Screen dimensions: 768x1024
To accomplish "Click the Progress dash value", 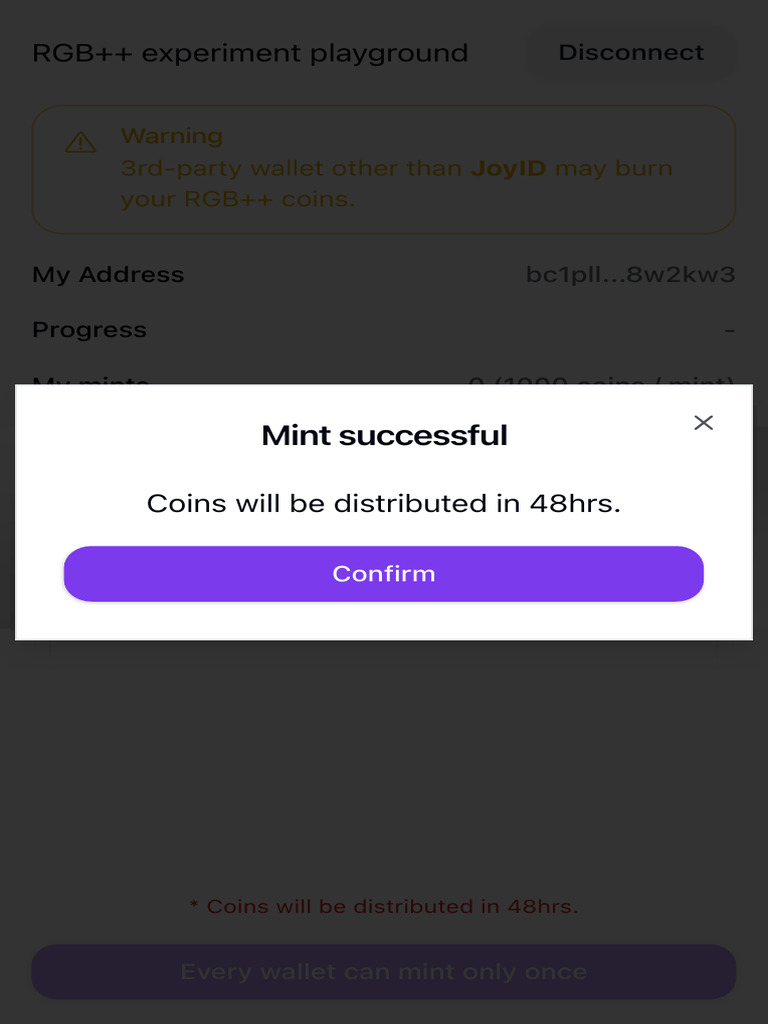I will 730,330.
